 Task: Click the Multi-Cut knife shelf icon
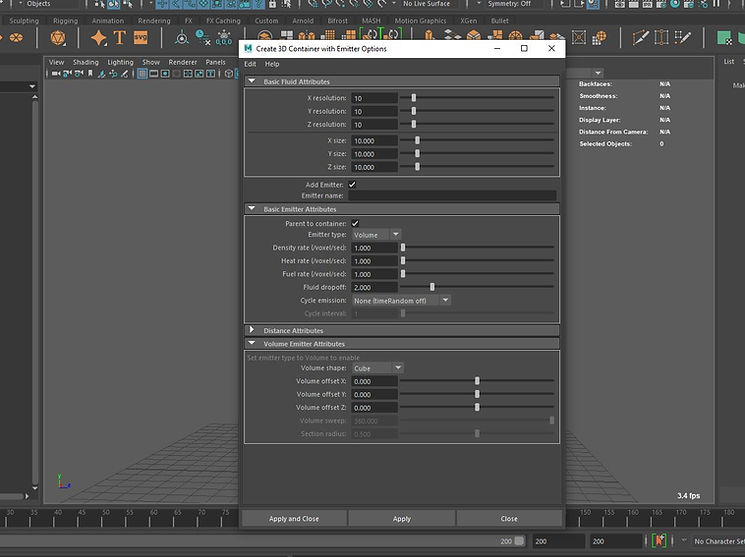(640, 38)
